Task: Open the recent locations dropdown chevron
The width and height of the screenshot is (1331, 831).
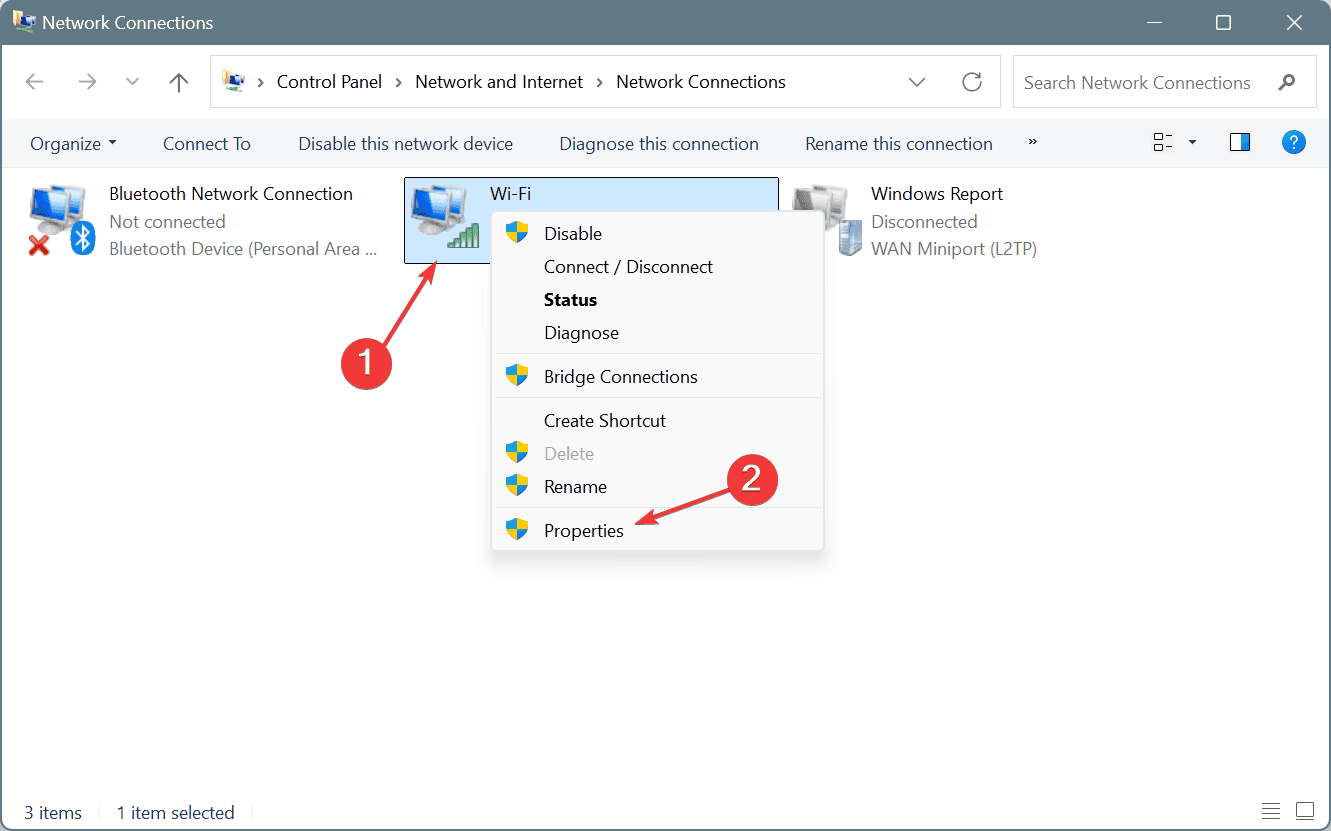Action: [x=132, y=82]
